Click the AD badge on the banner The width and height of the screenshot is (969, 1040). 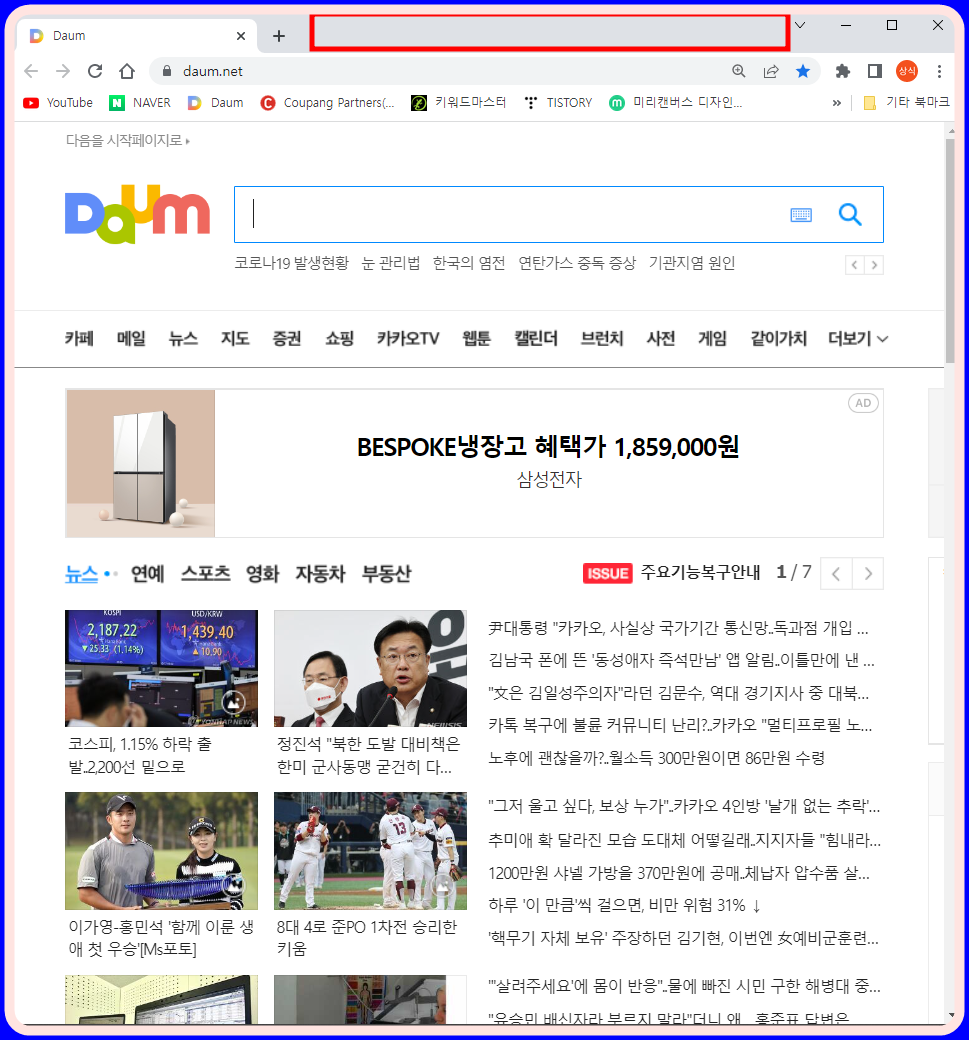point(863,403)
